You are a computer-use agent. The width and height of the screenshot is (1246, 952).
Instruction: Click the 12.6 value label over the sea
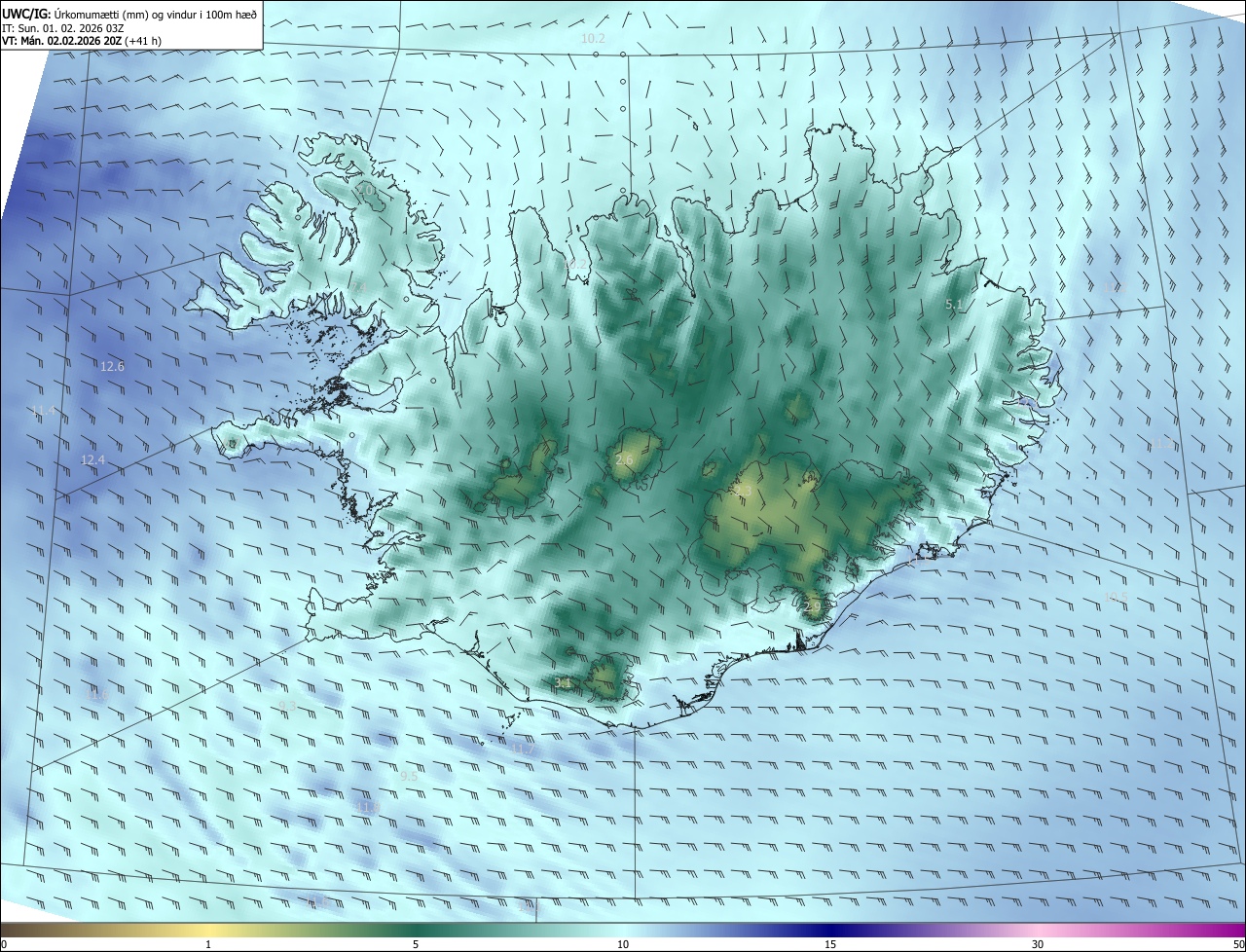(112, 367)
